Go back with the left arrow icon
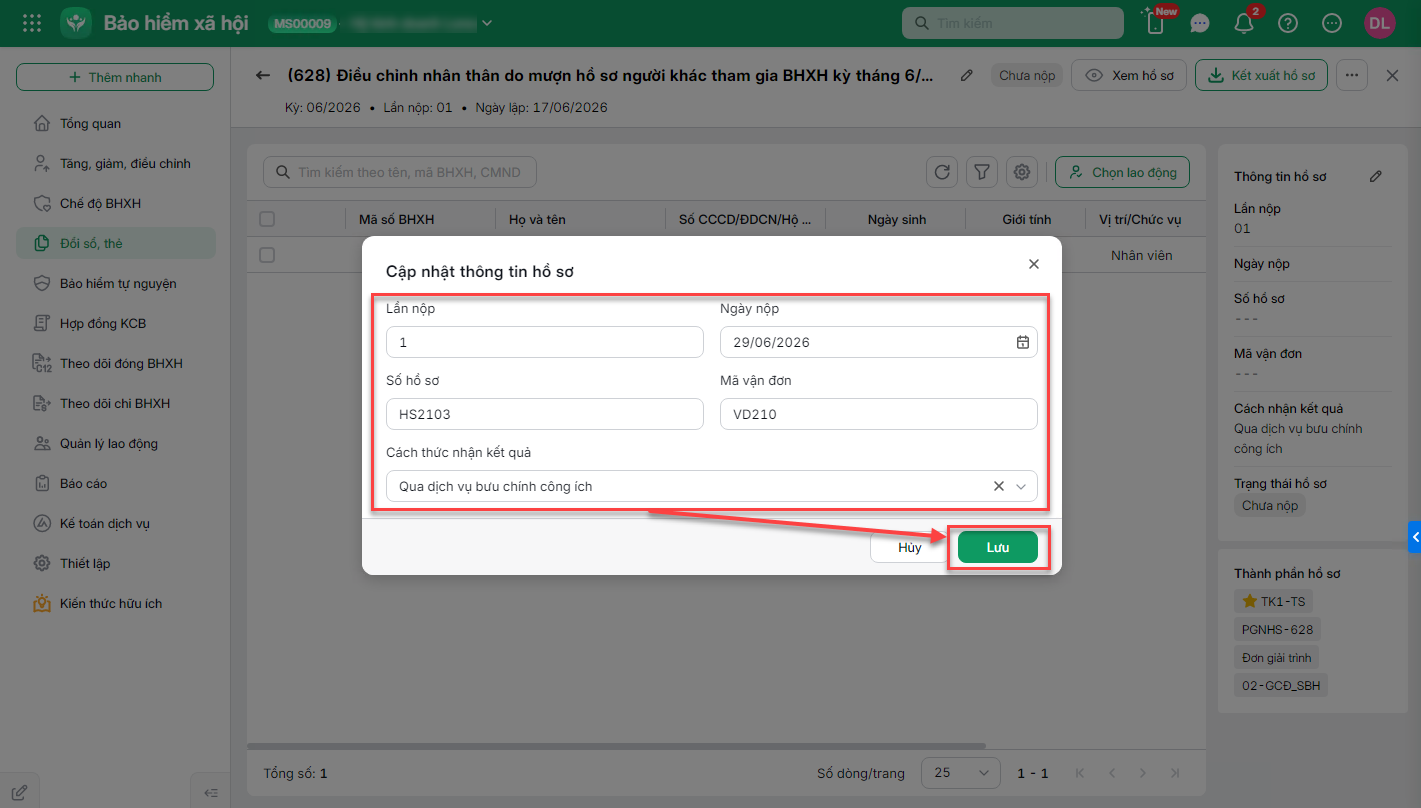This screenshot has height=808, width=1421. (263, 75)
